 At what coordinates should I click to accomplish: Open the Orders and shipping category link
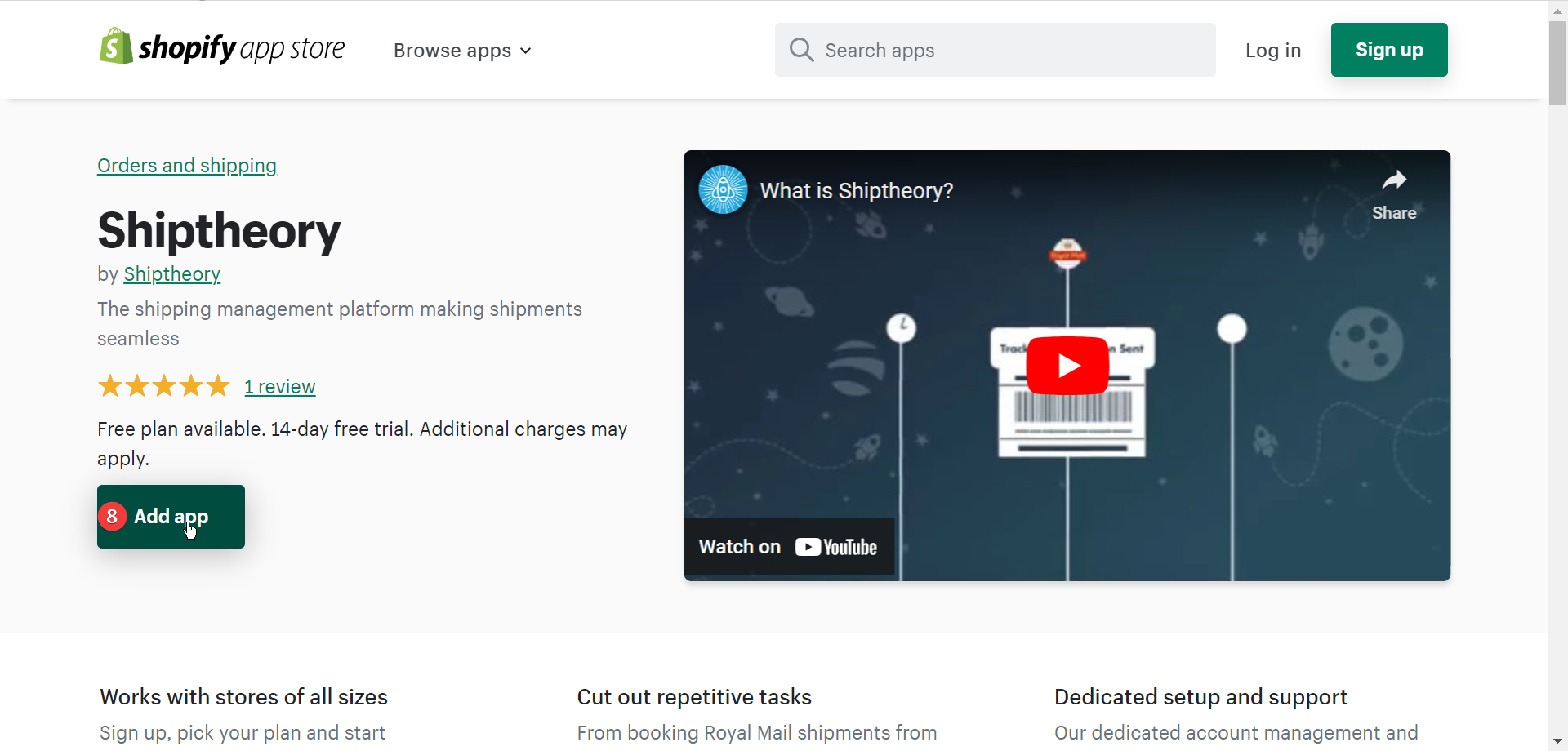pyautogui.click(x=187, y=166)
